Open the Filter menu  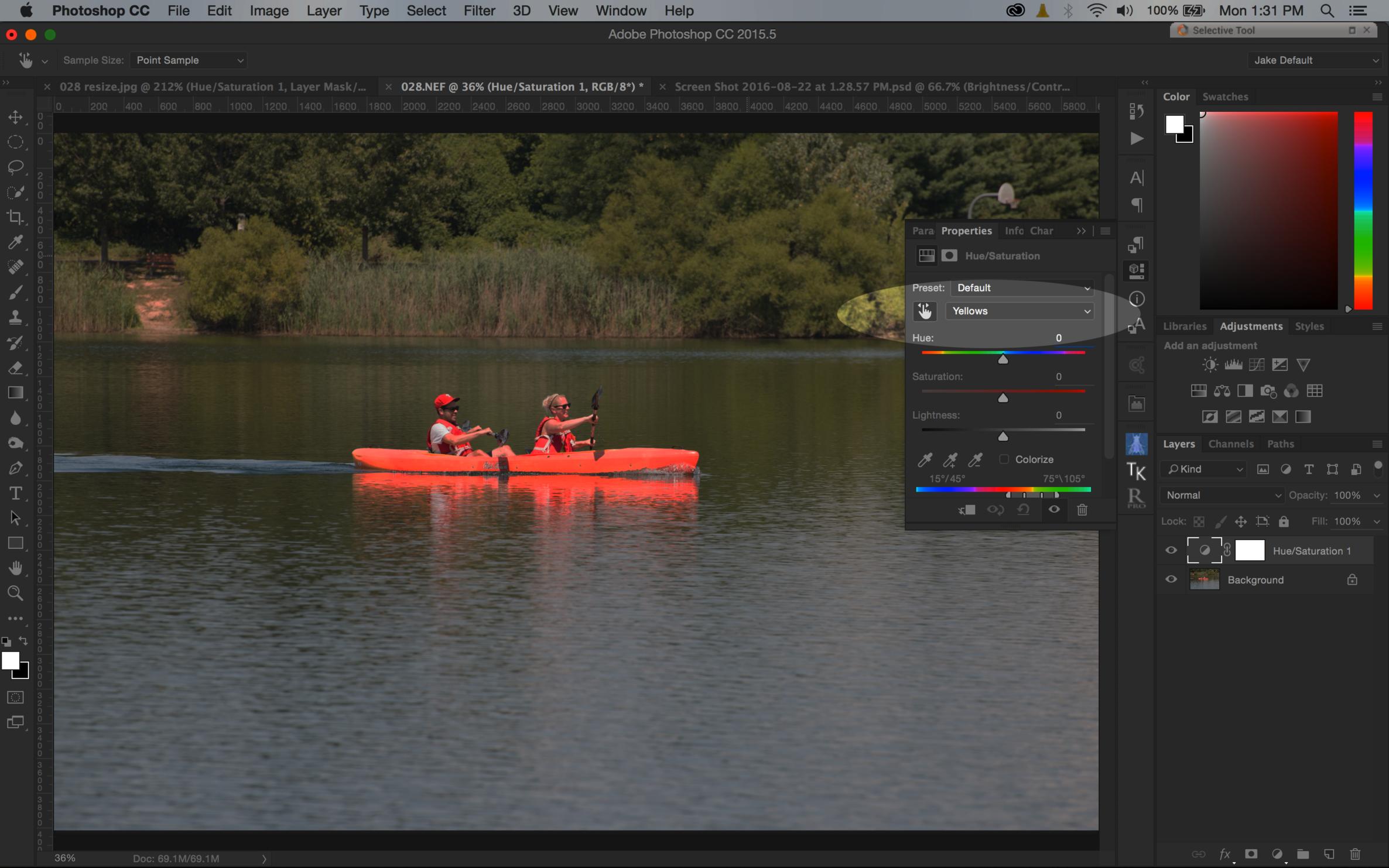pyautogui.click(x=479, y=11)
